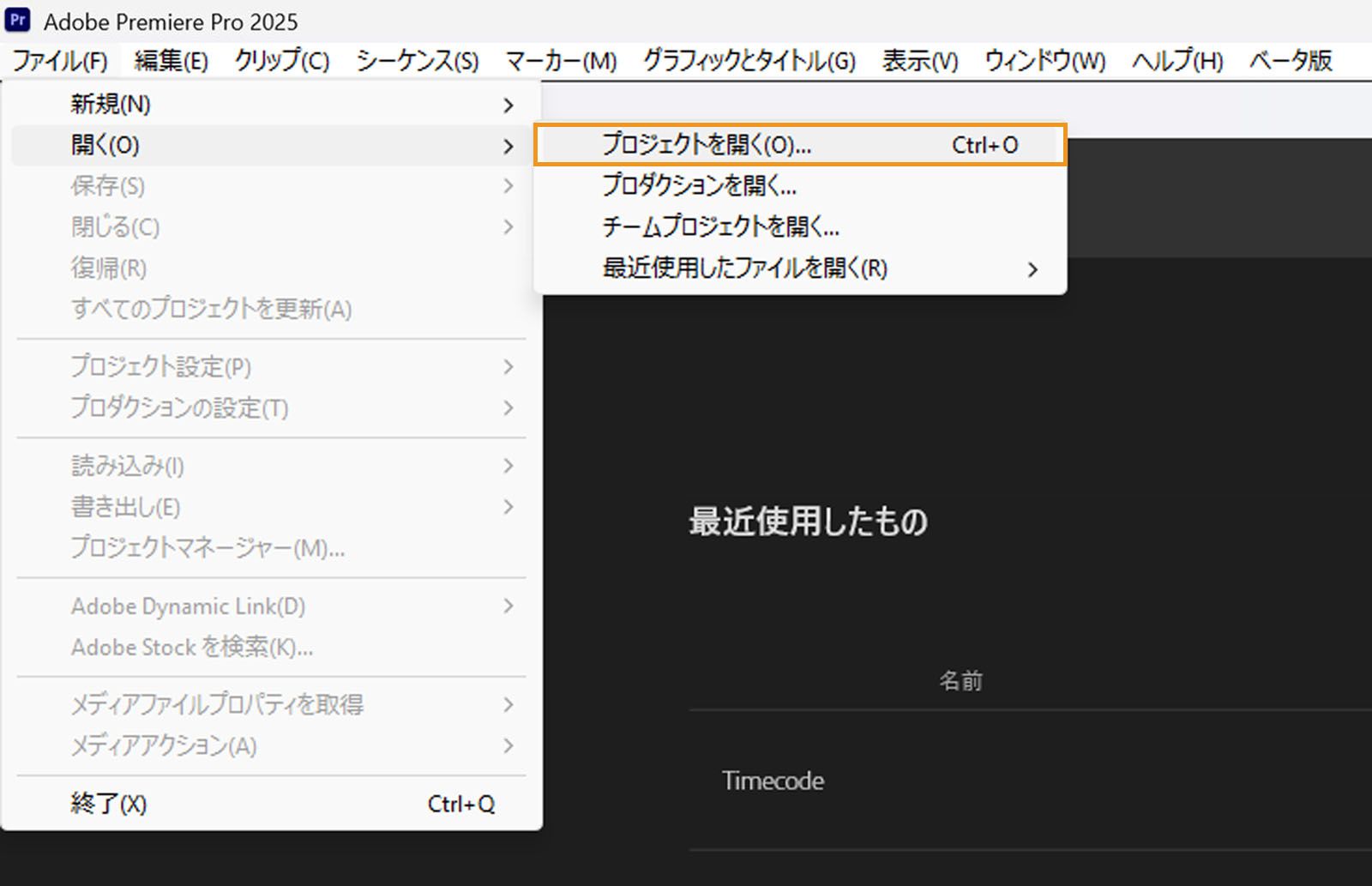
Task: Open the 編集 menu
Action: [170, 60]
